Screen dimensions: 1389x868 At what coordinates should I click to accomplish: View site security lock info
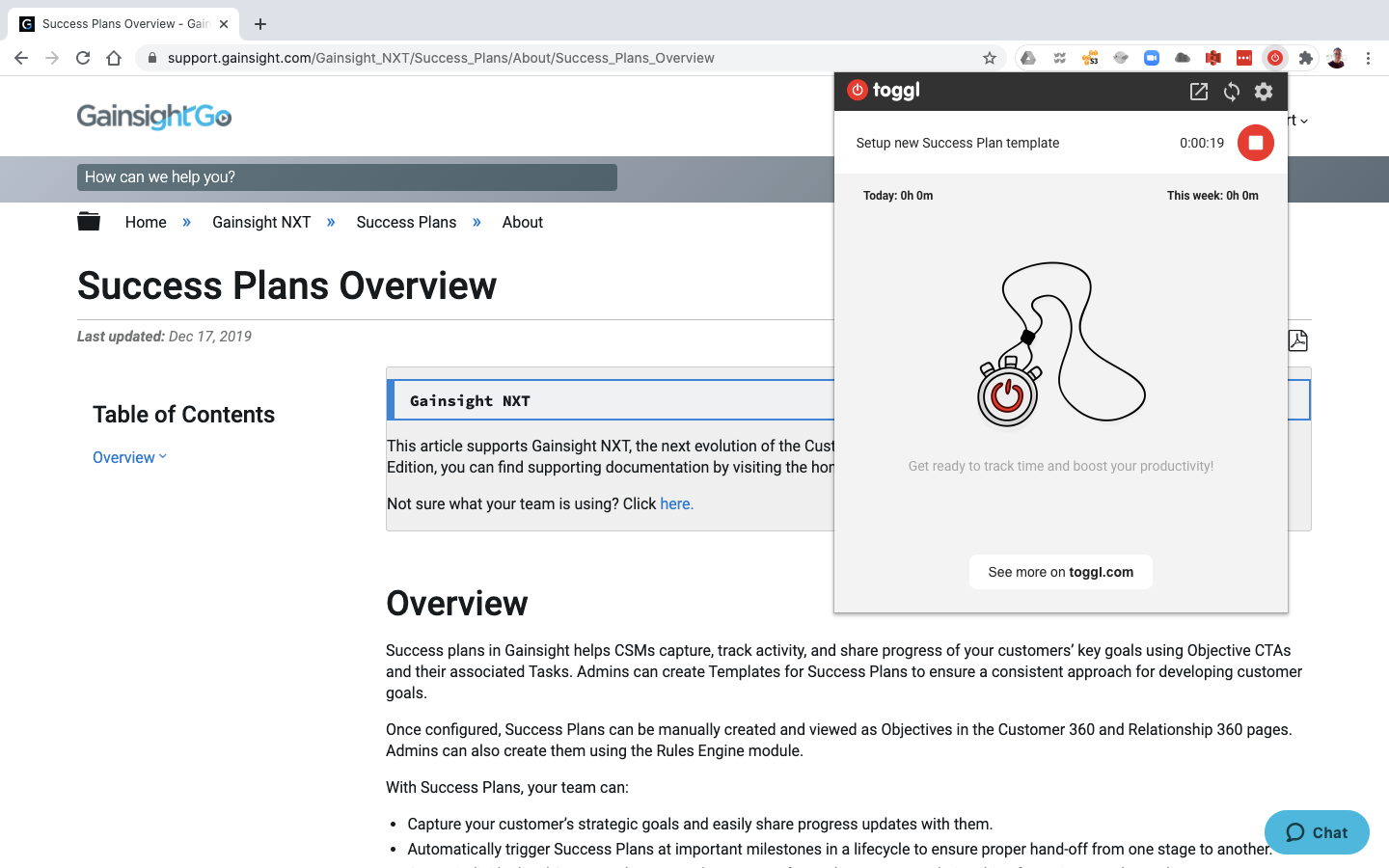tap(152, 58)
